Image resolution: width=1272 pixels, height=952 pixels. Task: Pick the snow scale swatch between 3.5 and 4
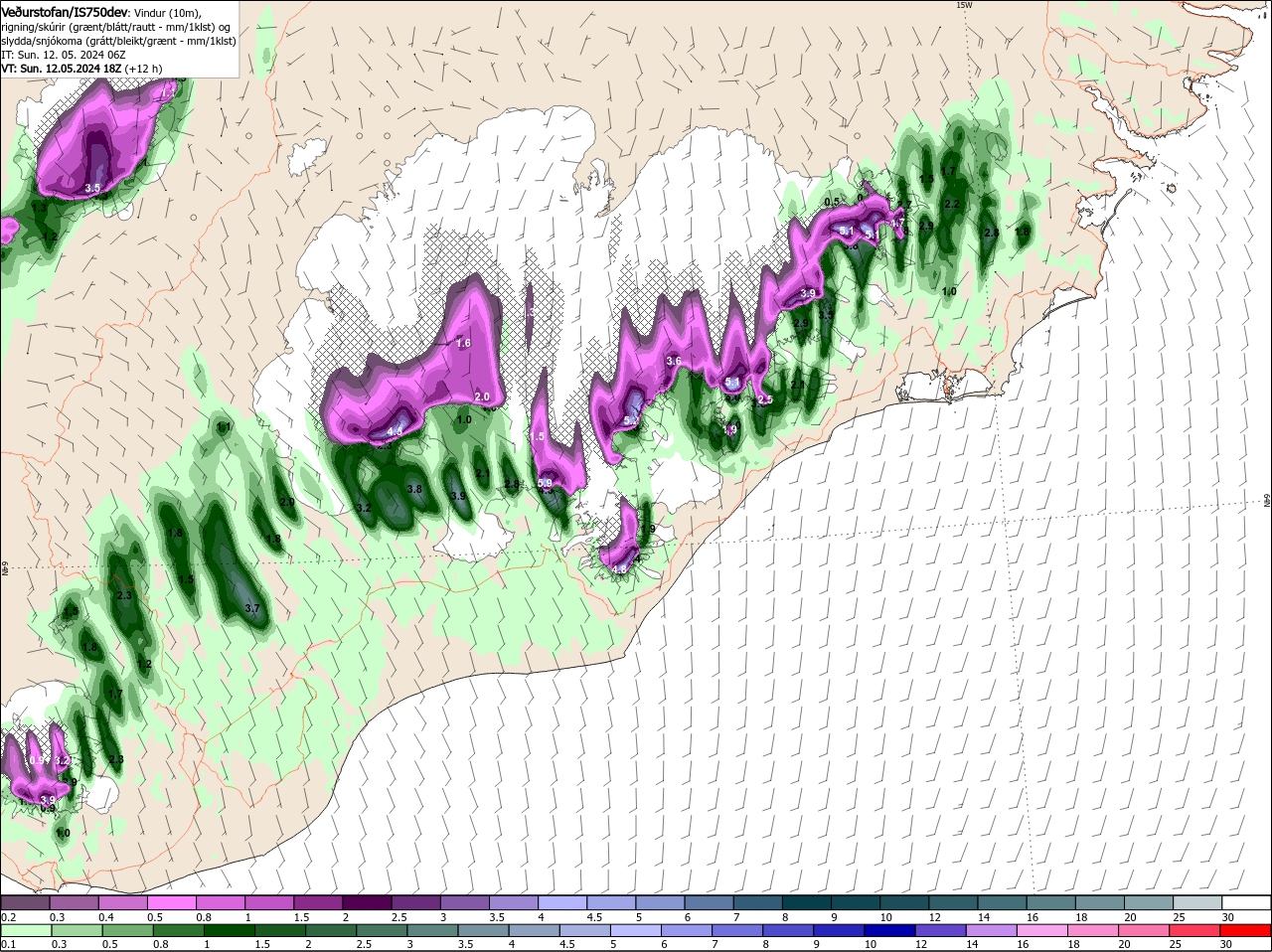[x=515, y=902]
